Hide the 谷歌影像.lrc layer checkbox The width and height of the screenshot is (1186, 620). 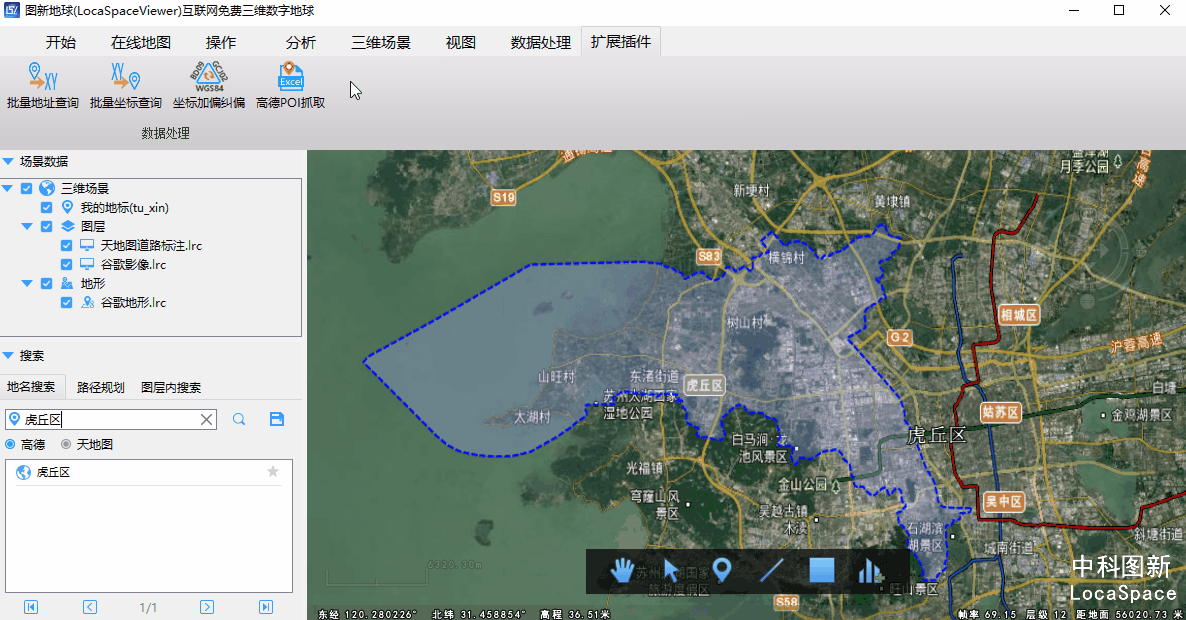pos(67,264)
